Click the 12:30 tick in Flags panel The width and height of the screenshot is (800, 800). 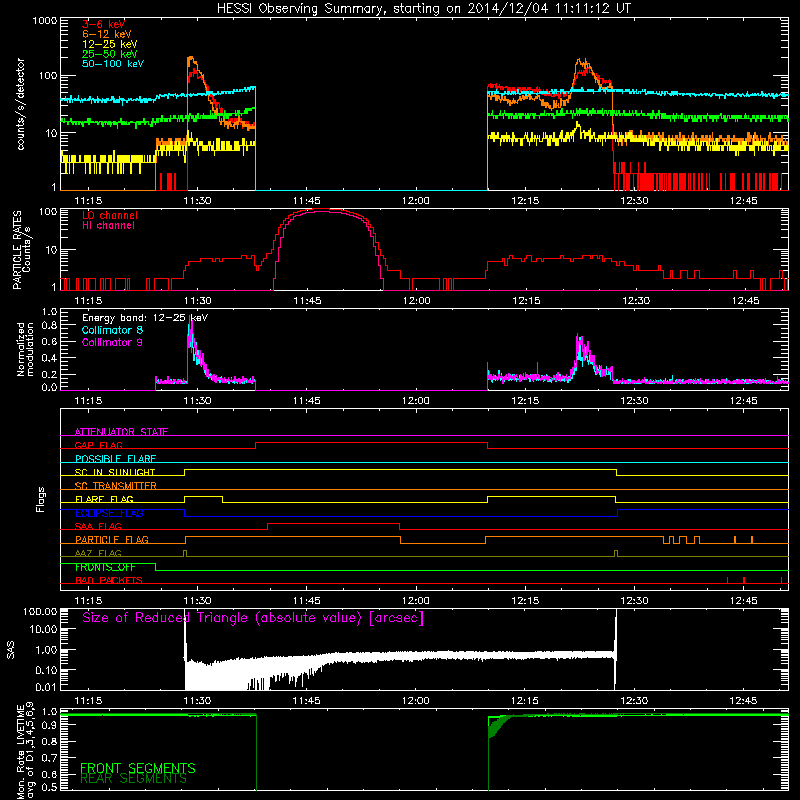[x=634, y=601]
